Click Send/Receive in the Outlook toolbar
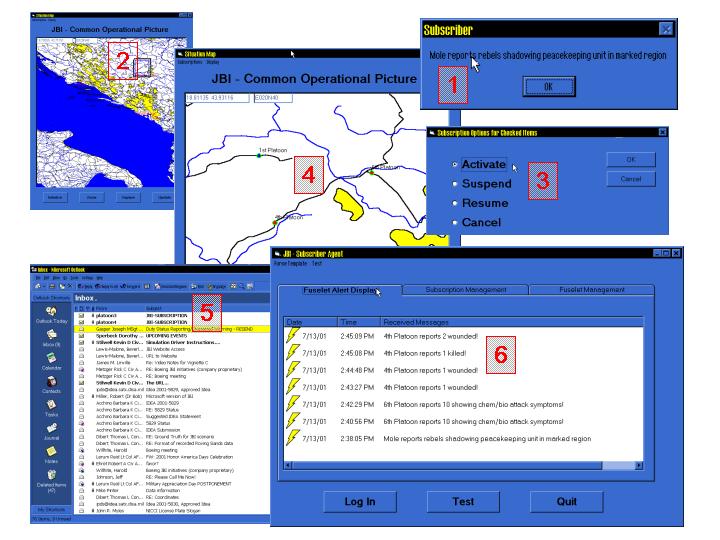The height and width of the screenshot is (540, 720). point(171,286)
